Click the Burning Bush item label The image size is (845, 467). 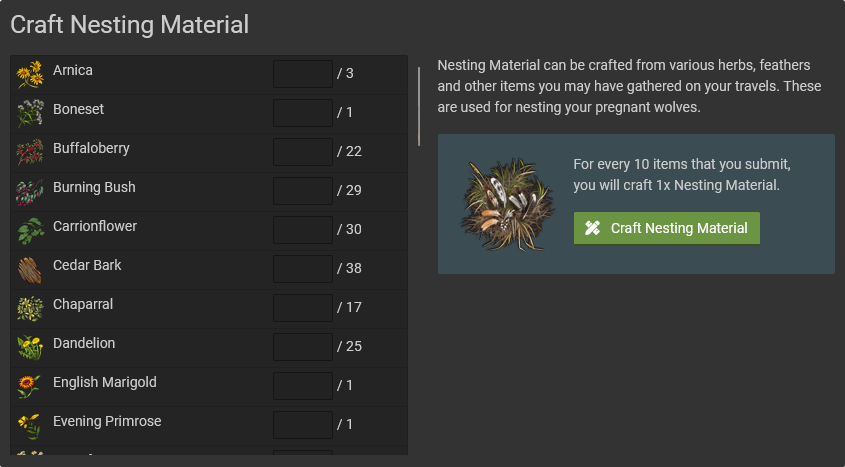point(94,188)
